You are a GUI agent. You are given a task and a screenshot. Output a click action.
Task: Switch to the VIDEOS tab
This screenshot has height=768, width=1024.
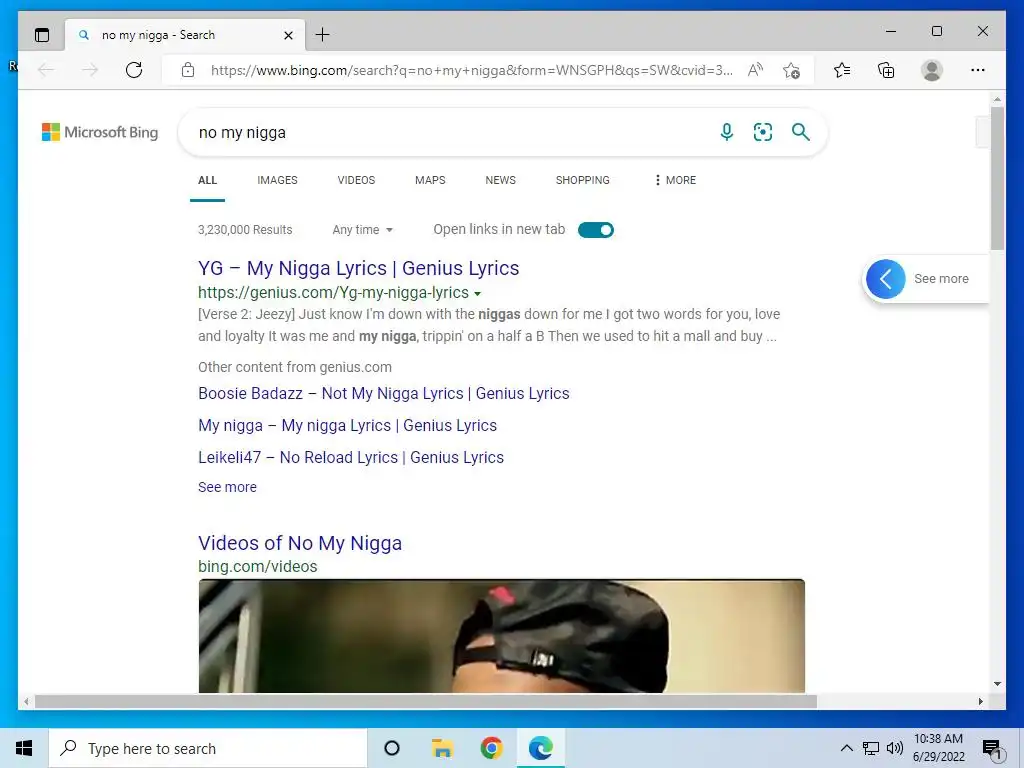tap(356, 180)
